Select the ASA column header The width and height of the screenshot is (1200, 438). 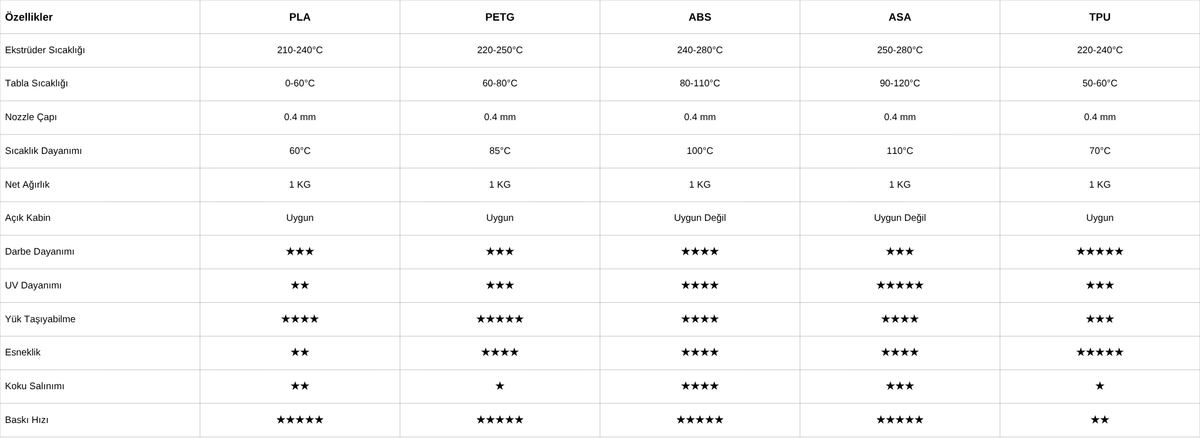(x=899, y=17)
